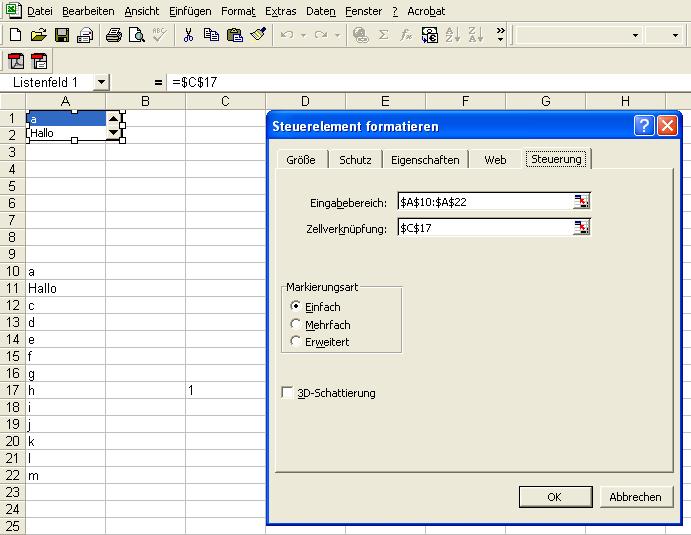
Task: Open a file with the folder icon
Action: tap(39, 34)
